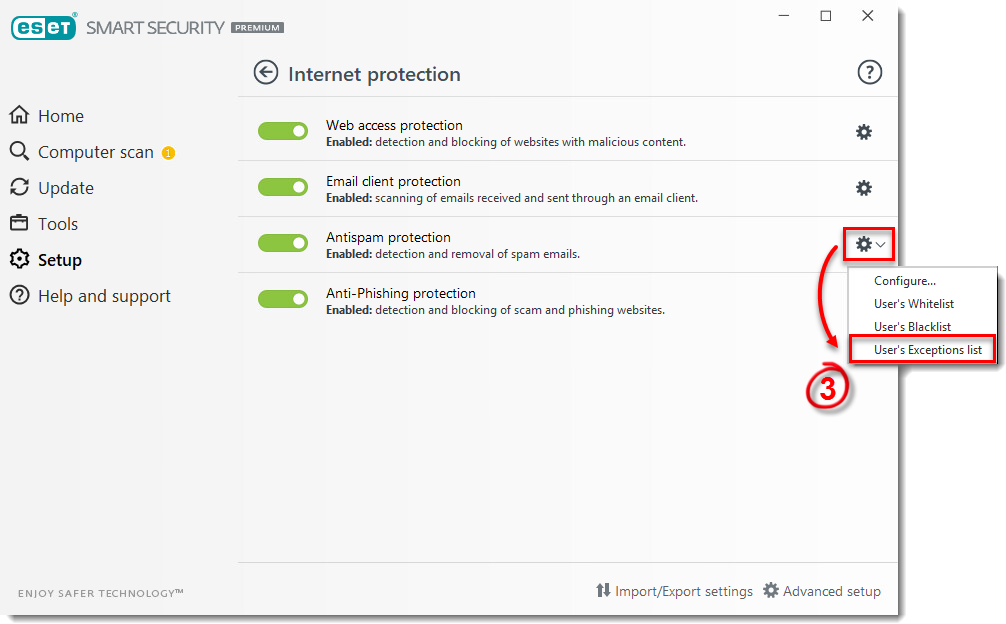This screenshot has height=624, width=1006.
Task: Click the Computer scan notification badge
Action: point(168,153)
